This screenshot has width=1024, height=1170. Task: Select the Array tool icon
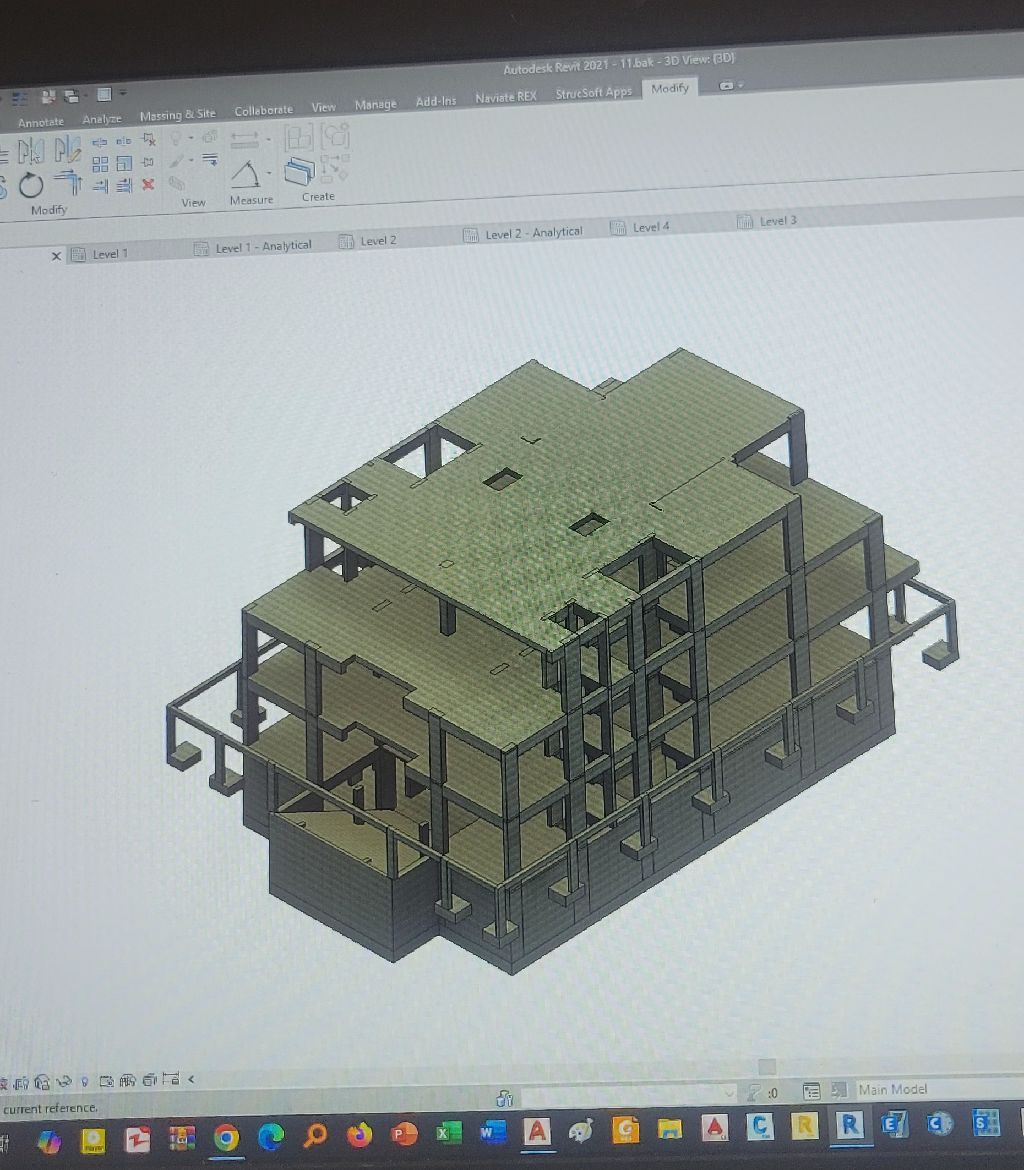tap(100, 164)
